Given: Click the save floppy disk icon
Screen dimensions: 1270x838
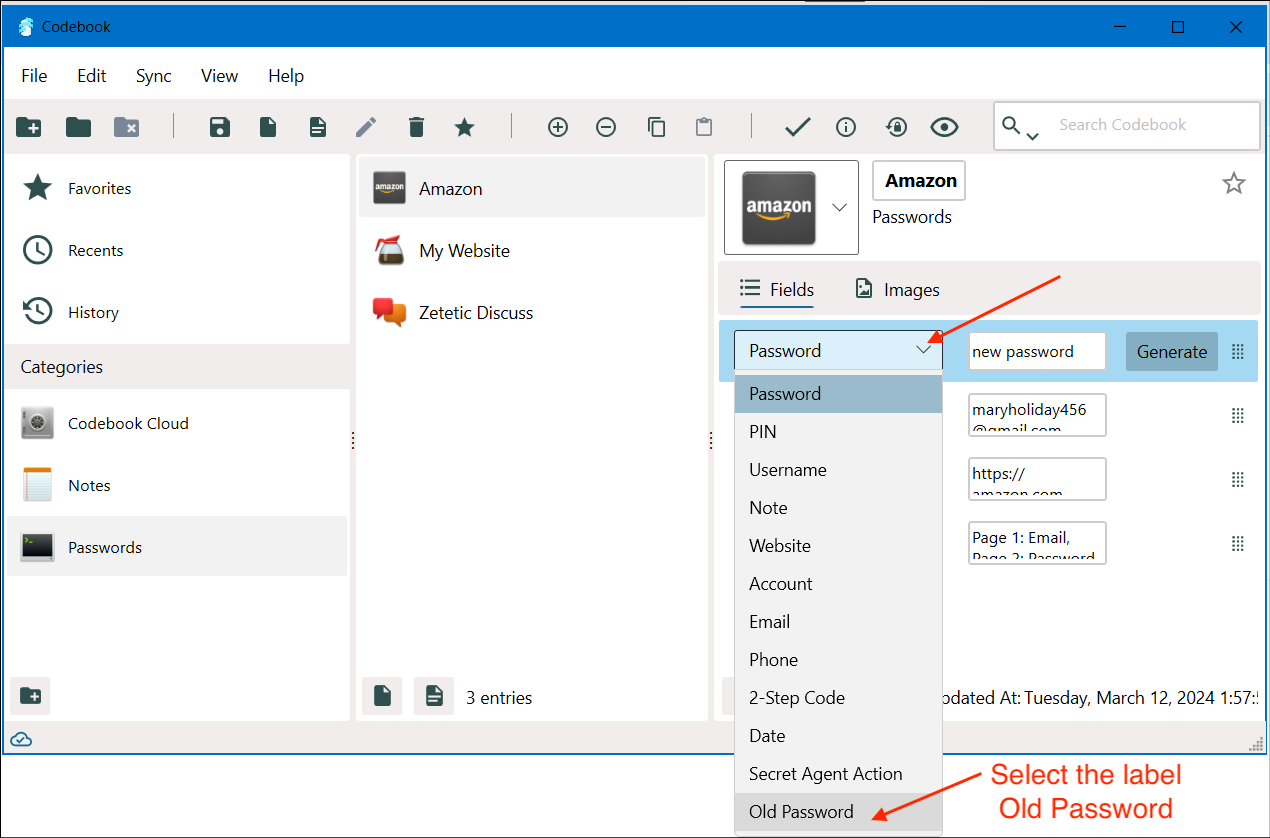Looking at the screenshot, I should [220, 127].
